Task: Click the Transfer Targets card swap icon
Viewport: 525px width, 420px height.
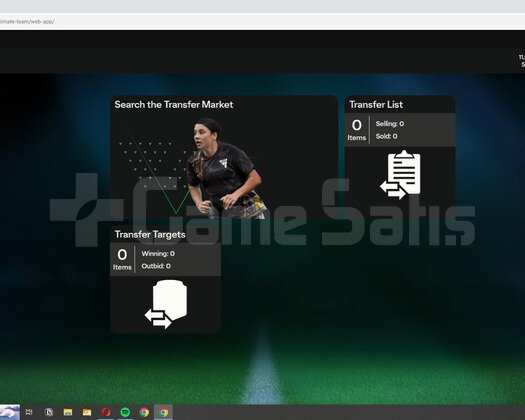Action: (166, 304)
